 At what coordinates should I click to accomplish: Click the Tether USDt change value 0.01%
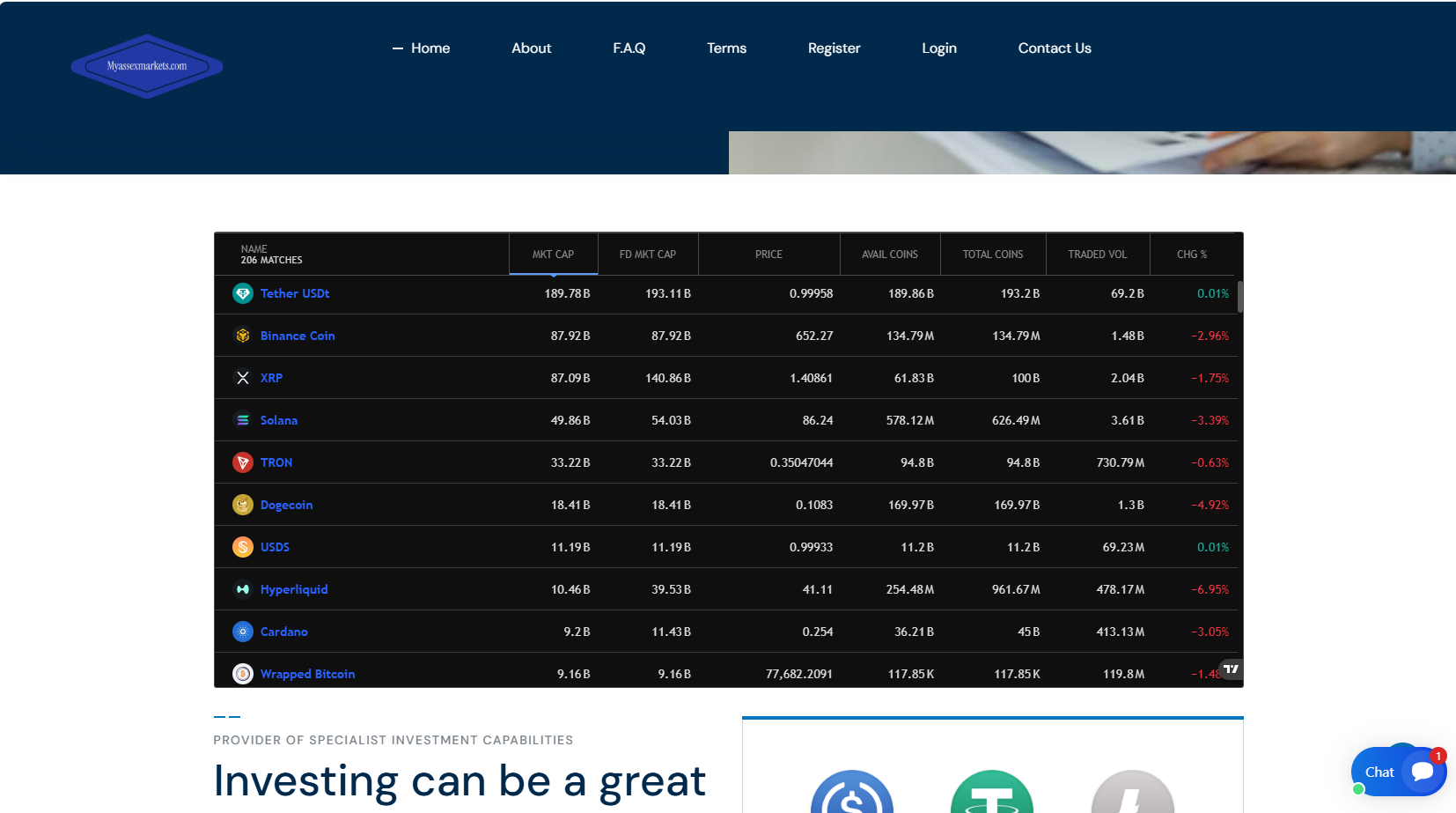1213,293
